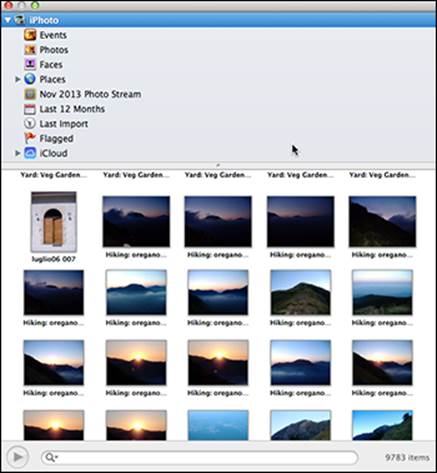Open the Flagged flag icon
This screenshot has width=437, height=473.
(30, 138)
